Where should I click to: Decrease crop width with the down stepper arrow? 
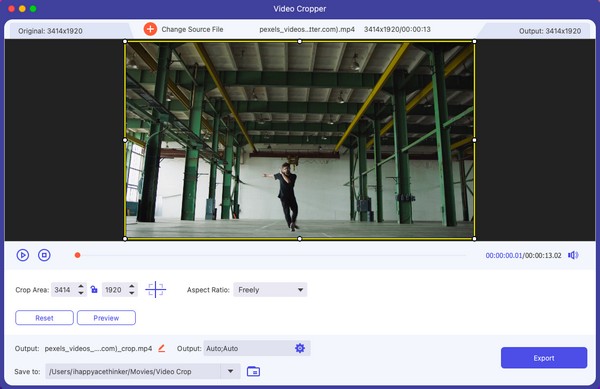(81, 293)
